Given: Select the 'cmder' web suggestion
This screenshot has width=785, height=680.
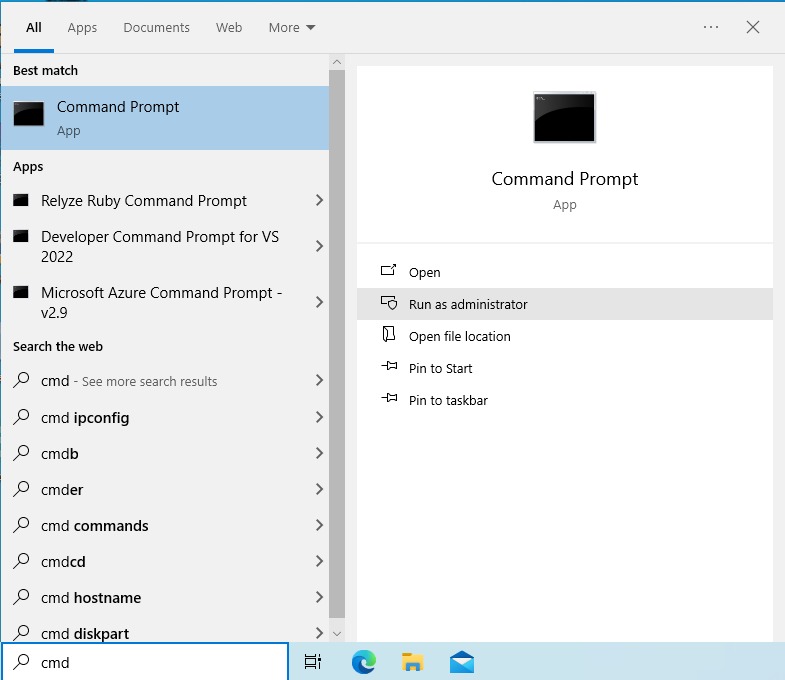Looking at the screenshot, I should pyautogui.click(x=165, y=489).
